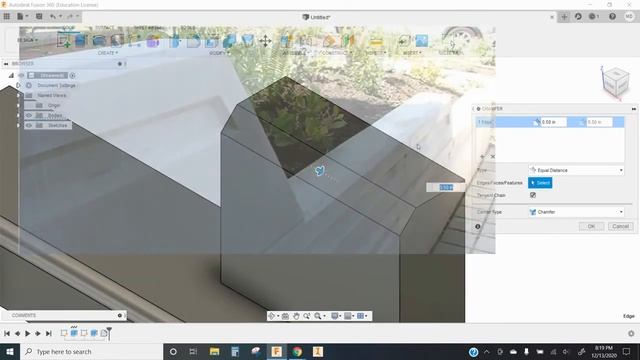The width and height of the screenshot is (640, 360).
Task: Select the Measure tool under Inspect
Action: (x=376, y=41)
